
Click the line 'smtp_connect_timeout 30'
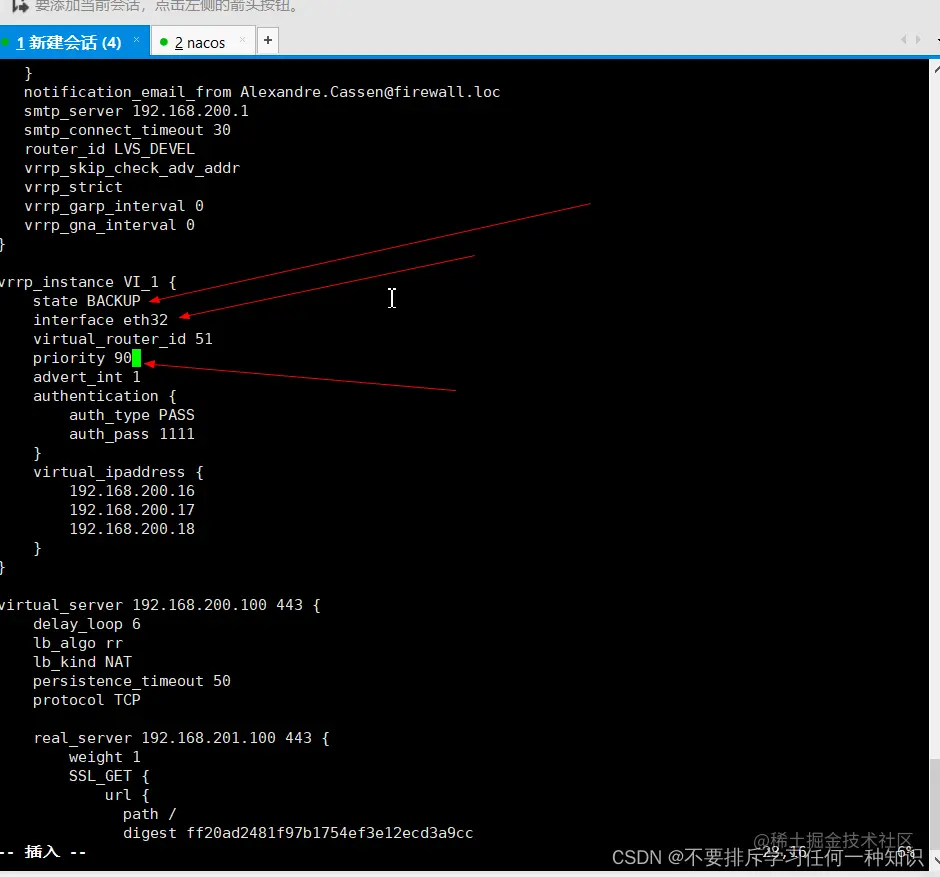(127, 130)
